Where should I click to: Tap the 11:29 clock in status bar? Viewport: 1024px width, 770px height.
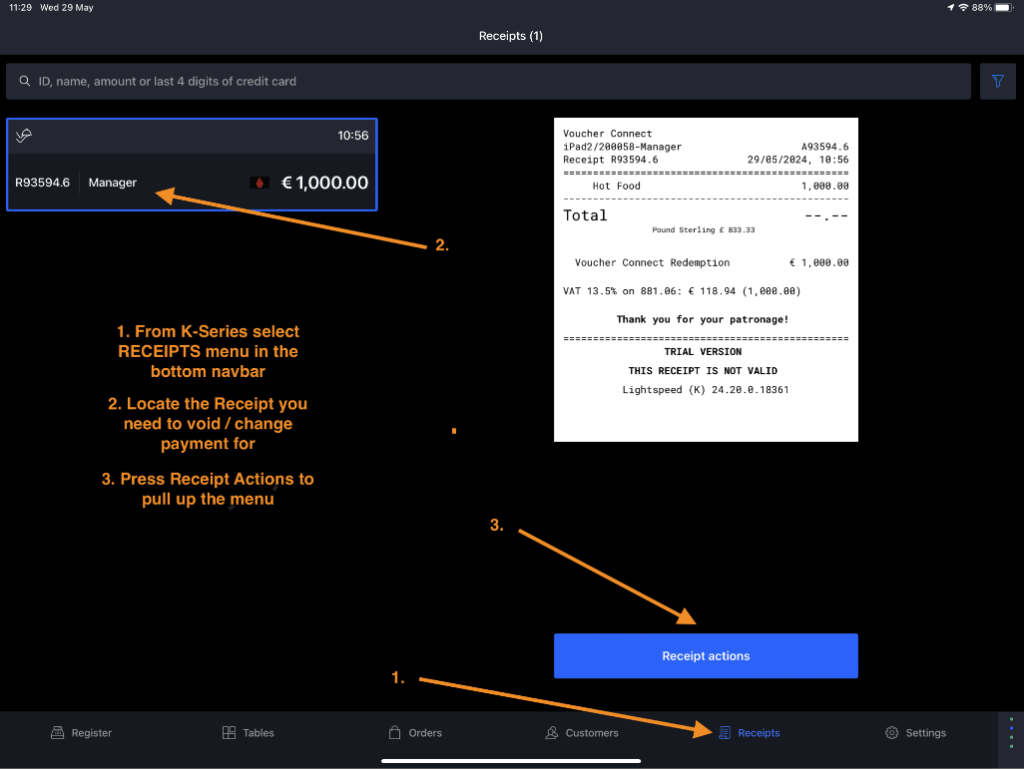(x=20, y=8)
